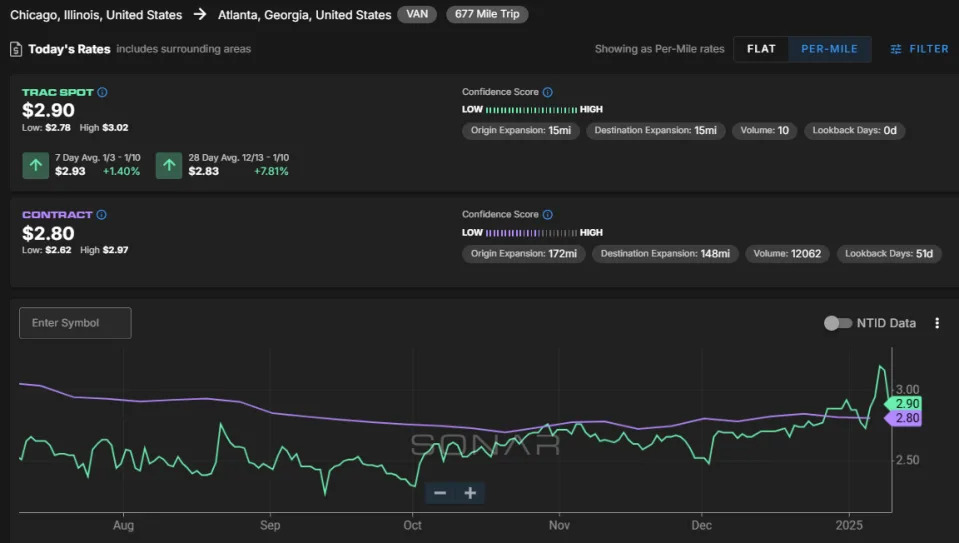959x543 pixels.
Task: Click Showing as Per-Mile rates text
Action: click(659, 49)
